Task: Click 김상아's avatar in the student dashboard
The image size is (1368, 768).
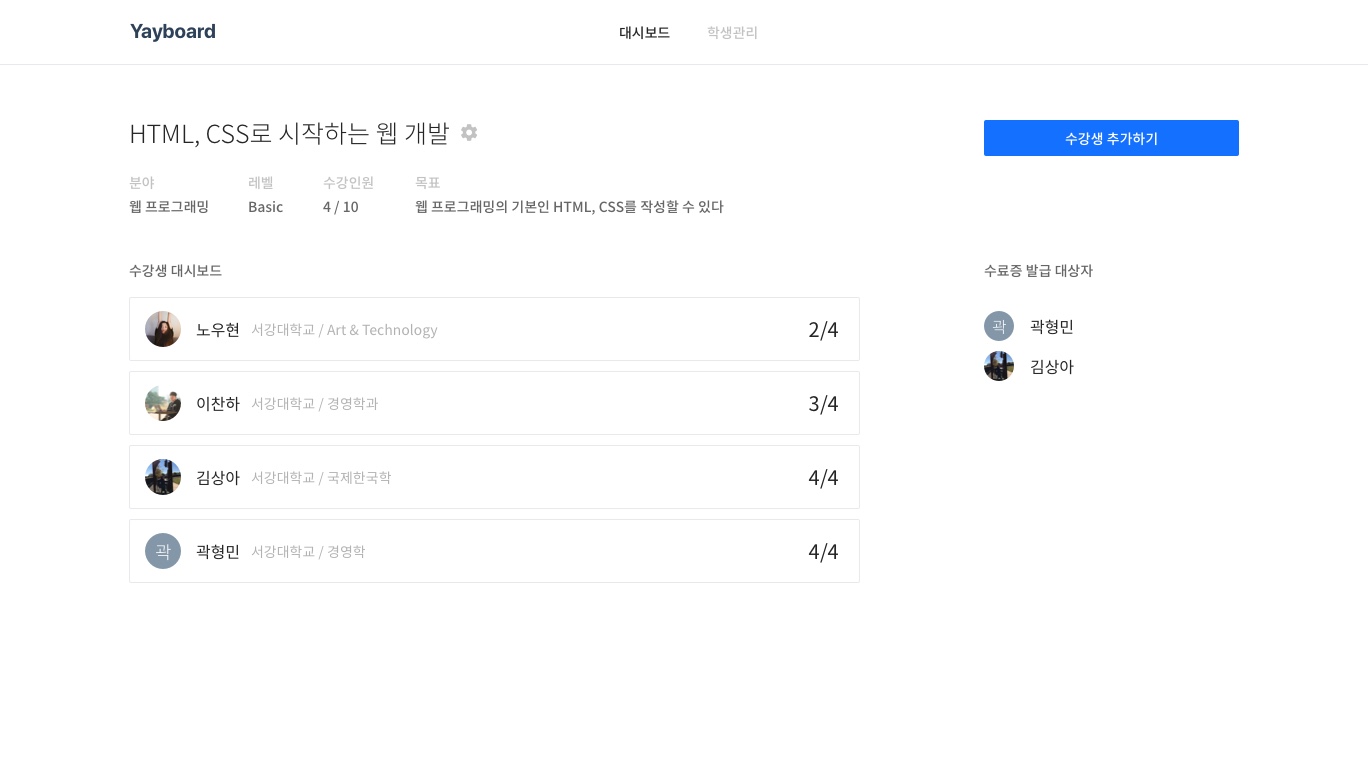Action: tap(163, 477)
